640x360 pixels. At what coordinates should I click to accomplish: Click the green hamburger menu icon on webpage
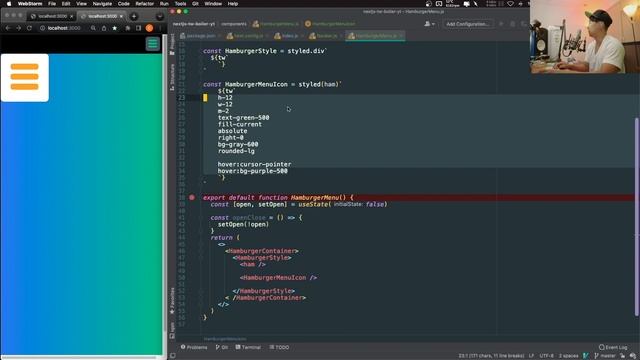(153, 44)
